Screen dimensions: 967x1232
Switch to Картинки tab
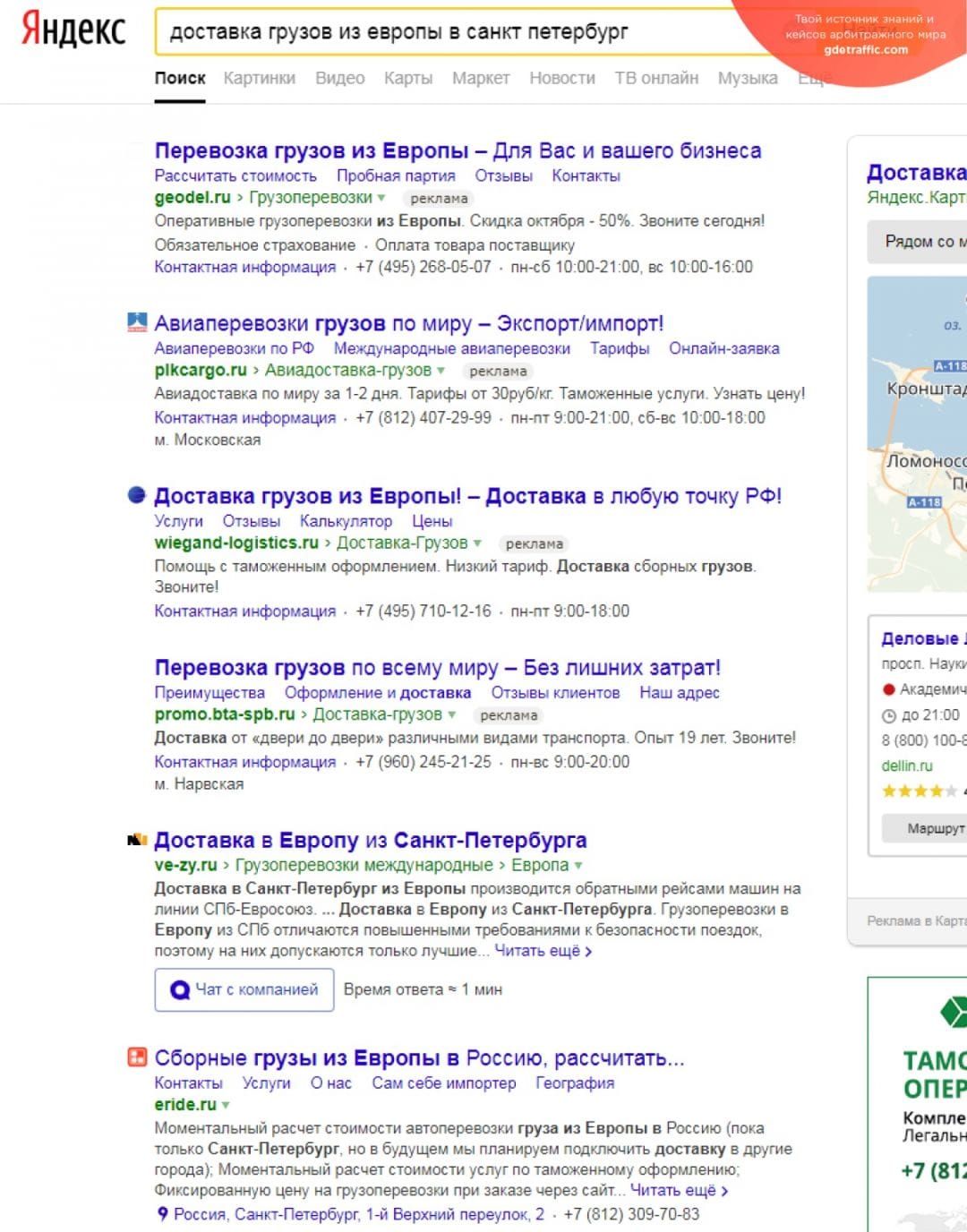(x=259, y=78)
